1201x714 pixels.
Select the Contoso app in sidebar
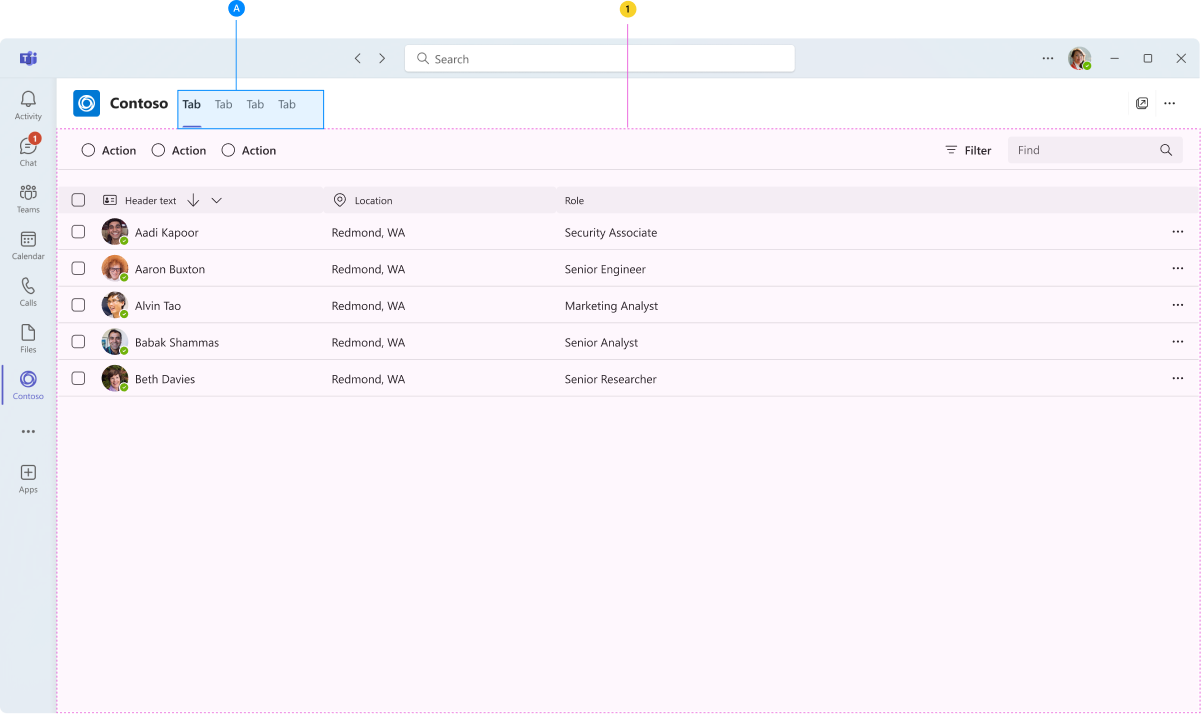click(28, 384)
